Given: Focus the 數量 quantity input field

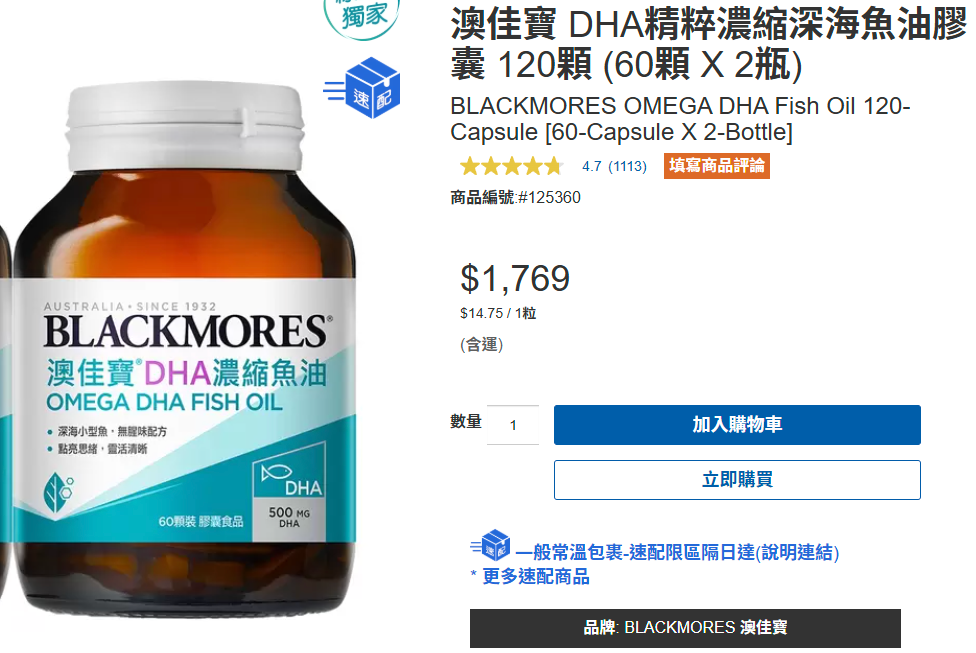Looking at the screenshot, I should [513, 425].
